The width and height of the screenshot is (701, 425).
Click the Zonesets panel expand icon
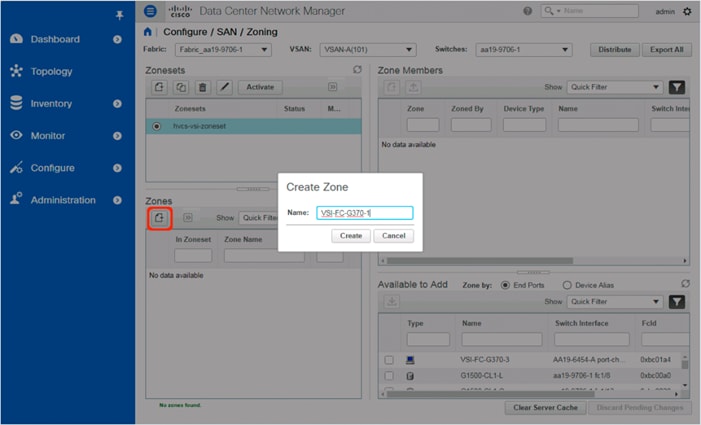pyautogui.click(x=333, y=87)
